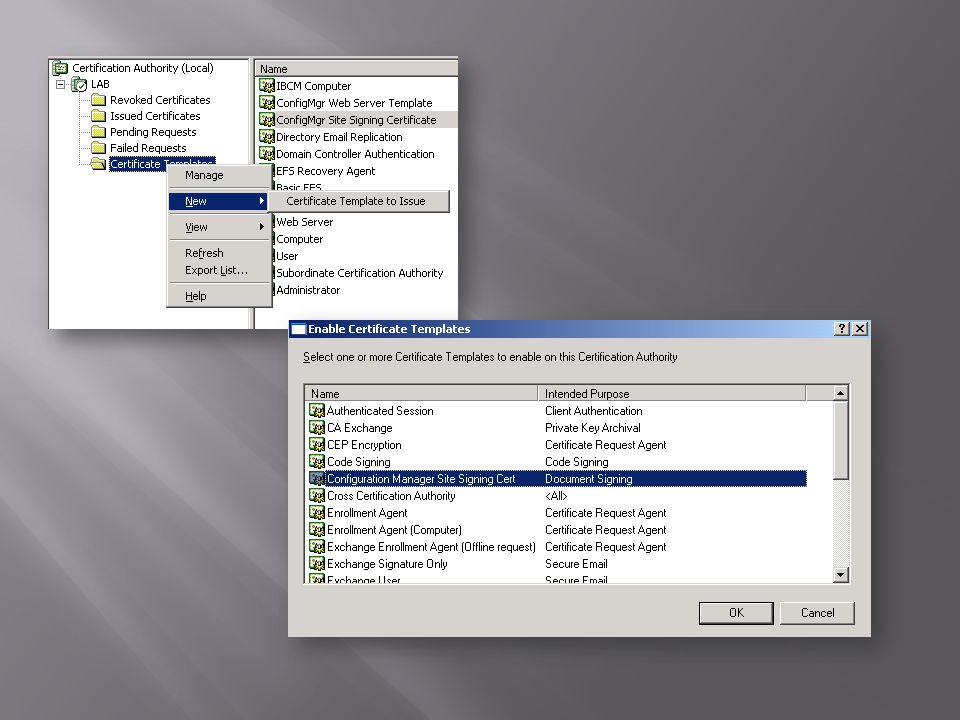Click the Private Key Archival purpose cell
This screenshot has height=720, width=960.
(593, 428)
